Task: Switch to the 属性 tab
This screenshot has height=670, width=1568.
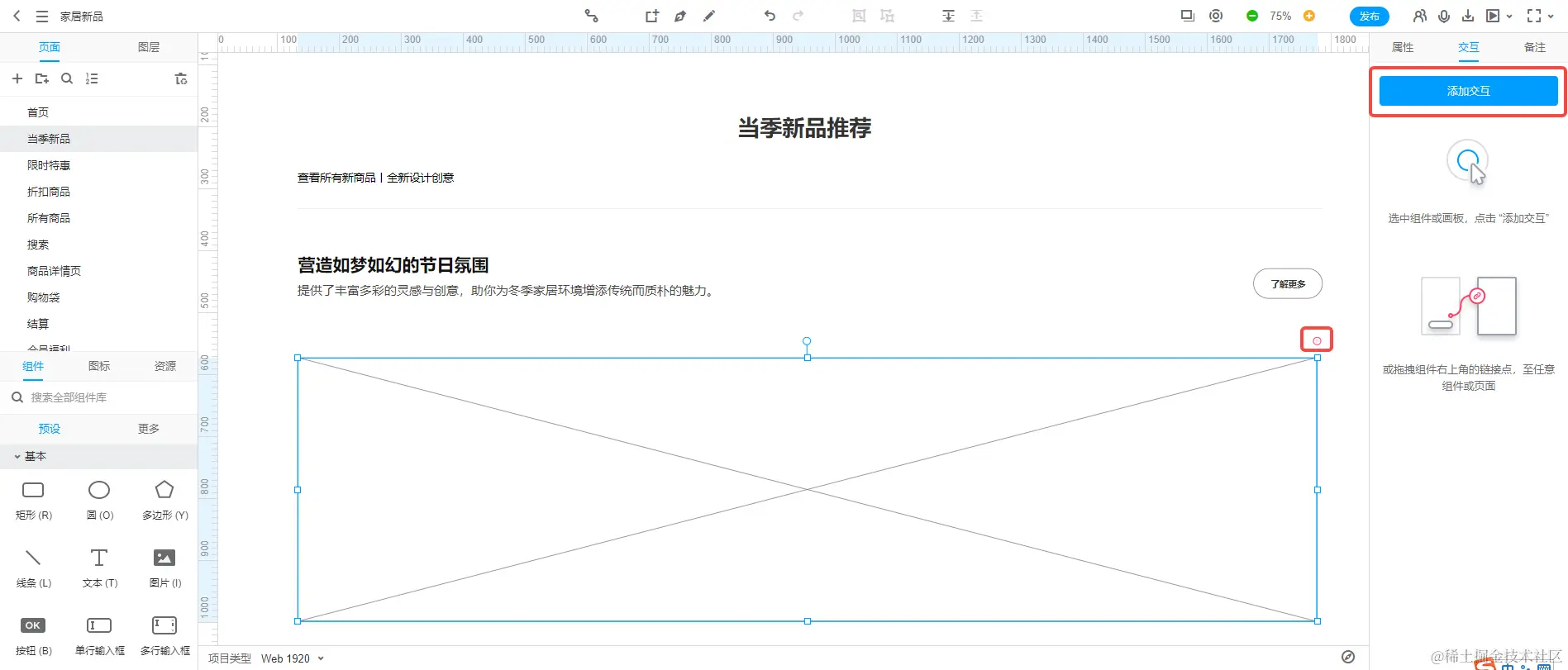Action: (x=1403, y=47)
